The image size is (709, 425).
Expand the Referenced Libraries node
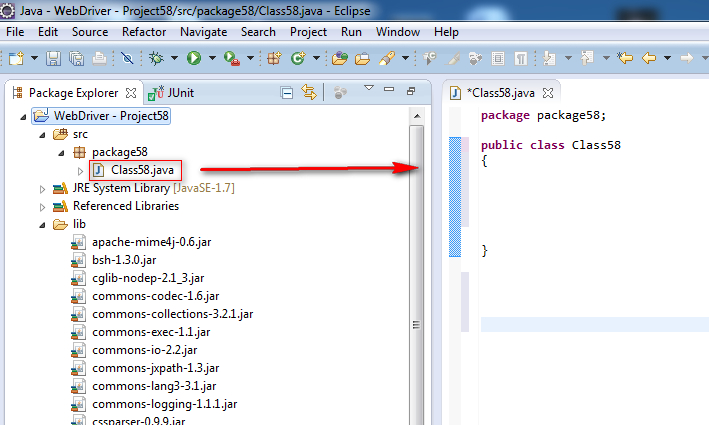(43, 208)
